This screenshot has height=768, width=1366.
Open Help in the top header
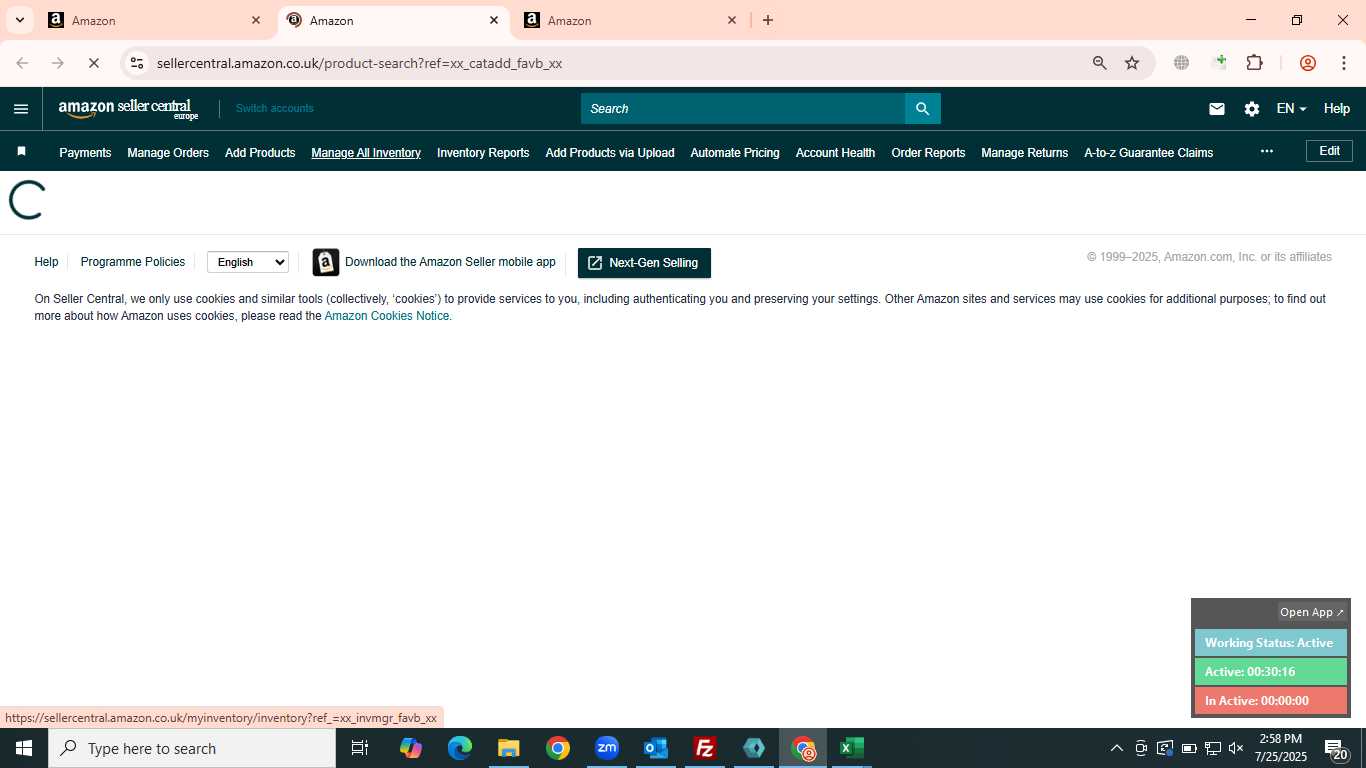point(1337,109)
